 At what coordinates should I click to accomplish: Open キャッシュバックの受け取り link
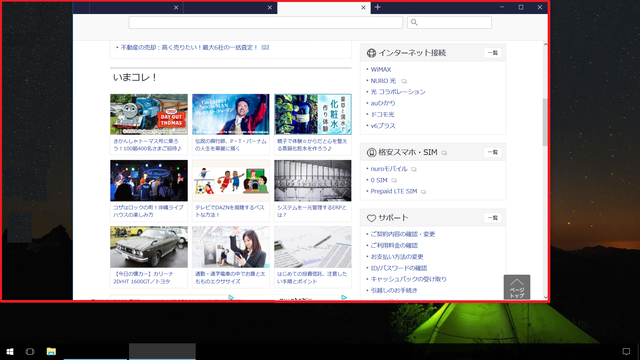408,279
